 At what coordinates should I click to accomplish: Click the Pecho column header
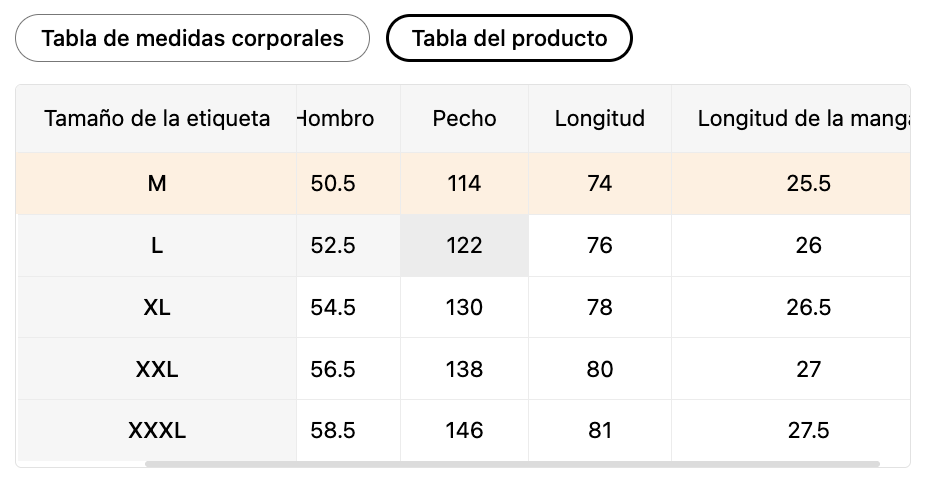464,118
